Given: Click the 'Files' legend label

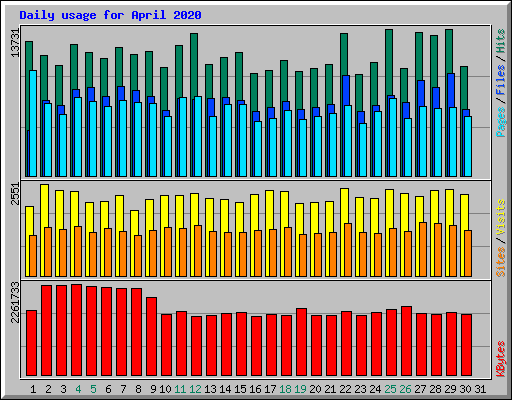Looking at the screenshot, I should click(501, 80).
